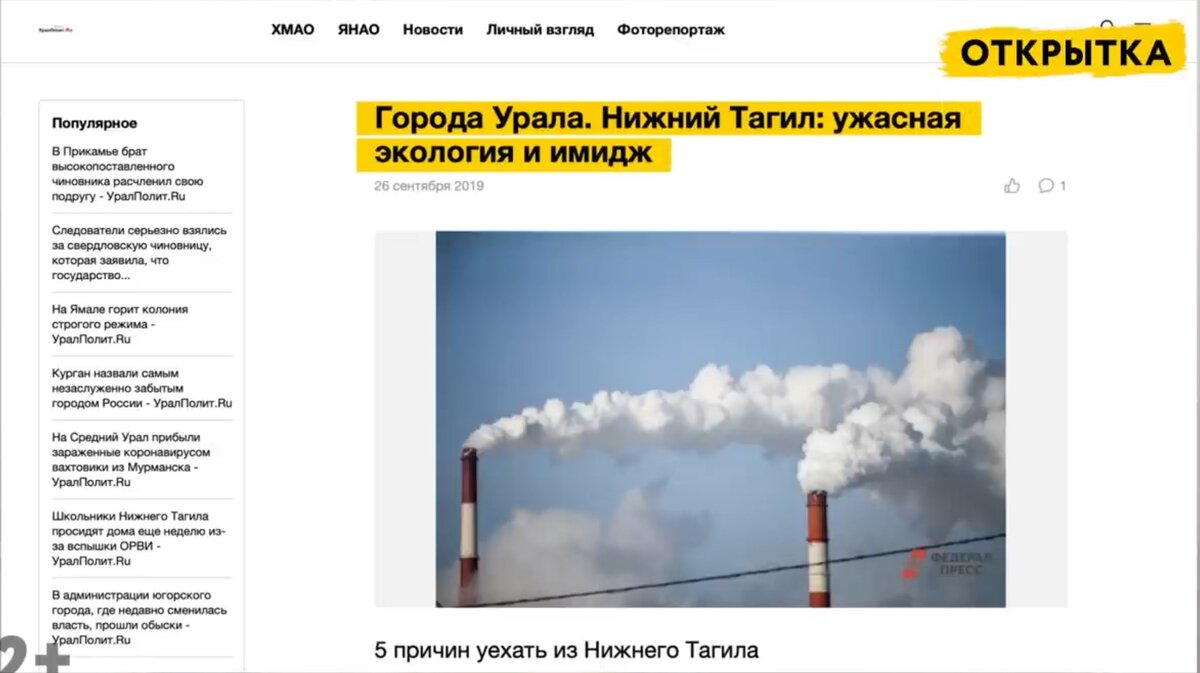This screenshot has height=673, width=1200.
Task: Open югорский город обыски article
Action: tap(140, 617)
